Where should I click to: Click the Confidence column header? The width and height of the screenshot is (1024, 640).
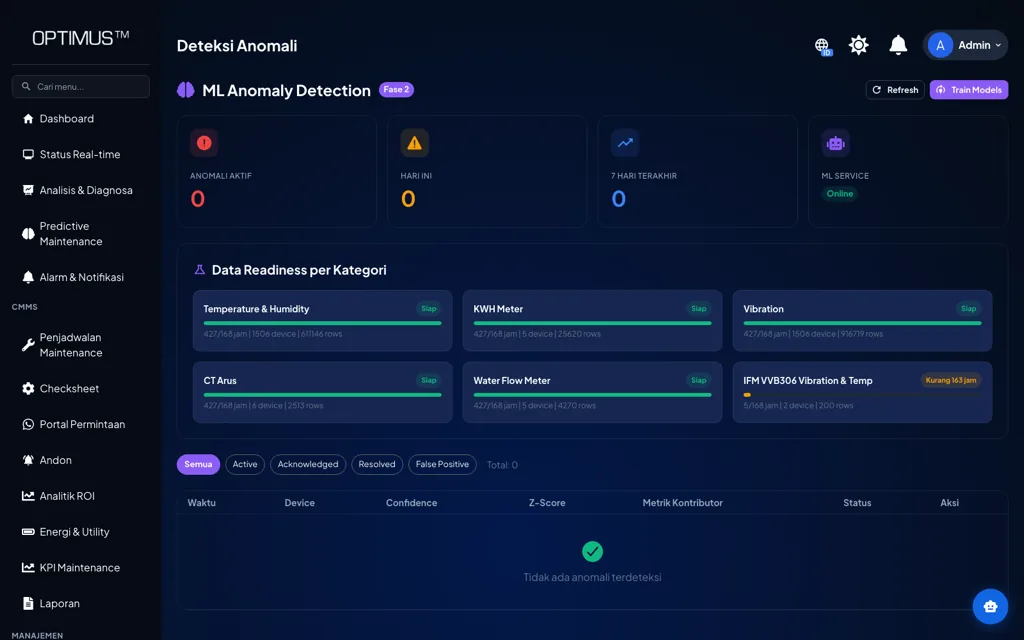(x=411, y=503)
